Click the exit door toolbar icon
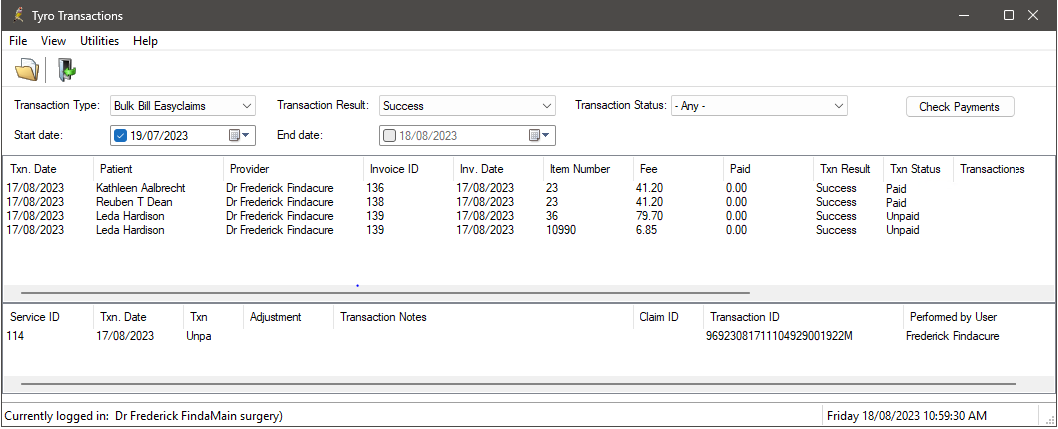 coord(66,69)
